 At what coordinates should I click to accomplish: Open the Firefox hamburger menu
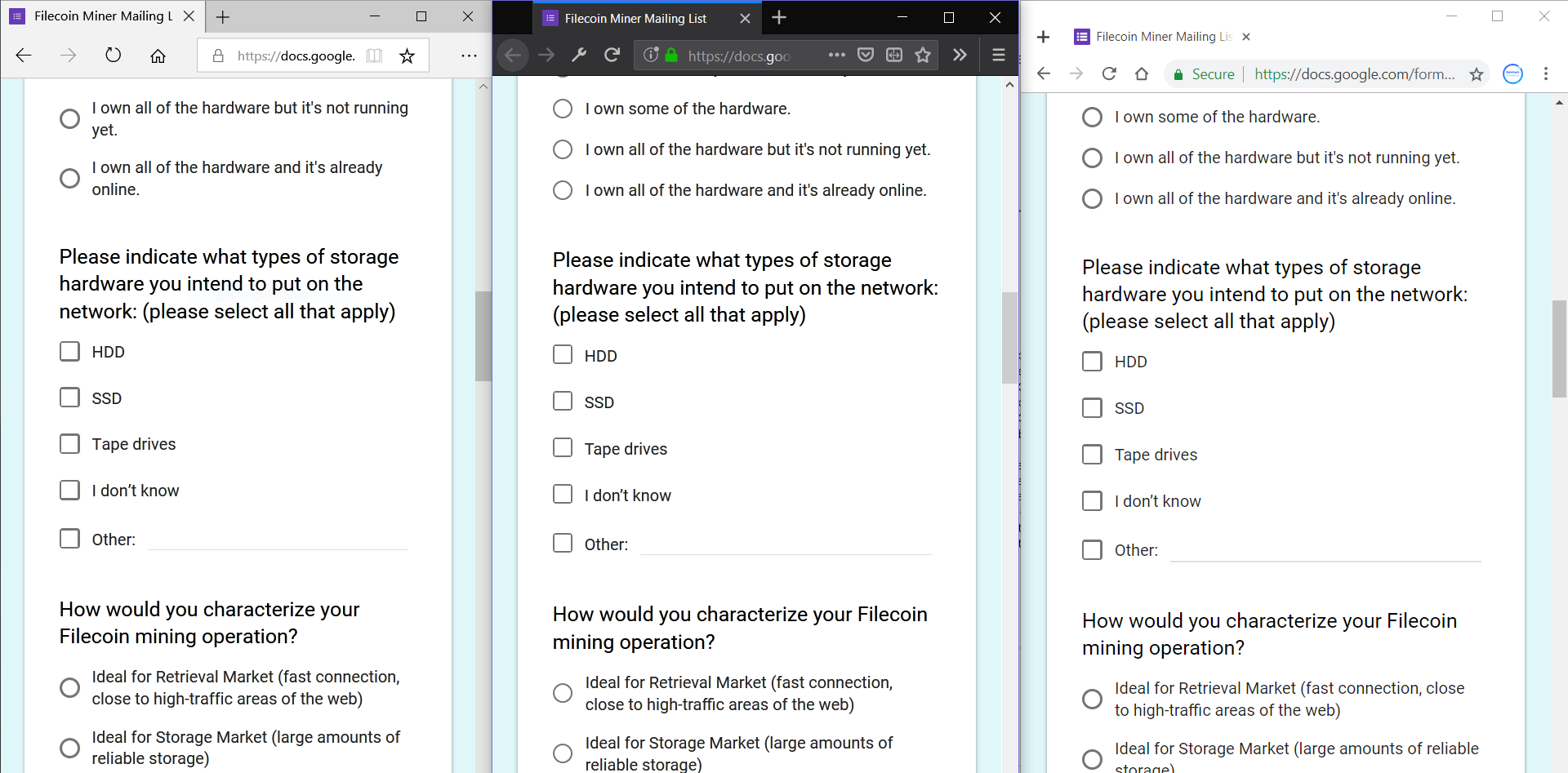point(998,55)
